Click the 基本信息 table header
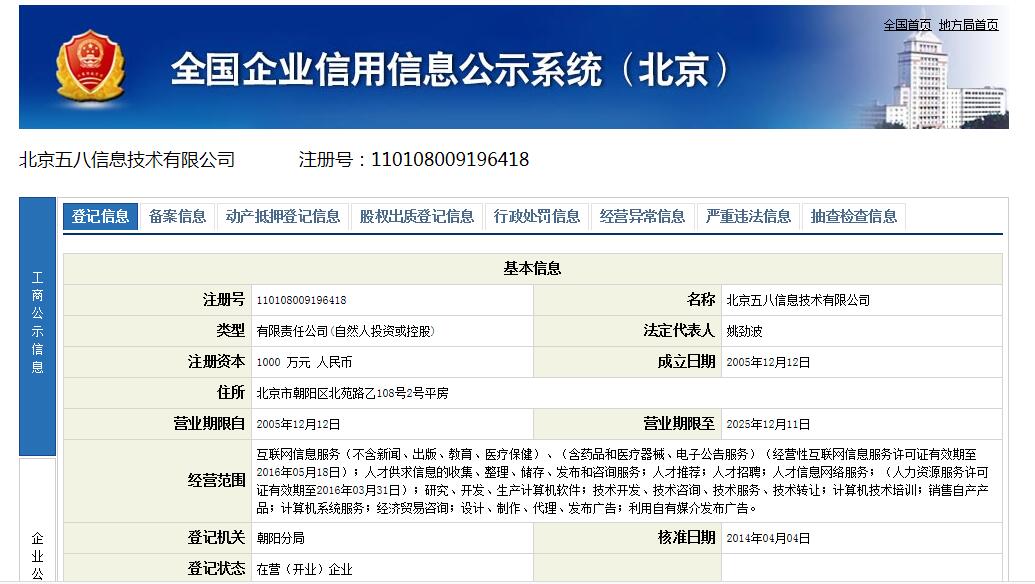Viewport: 1035px width, 584px height. coord(532,269)
